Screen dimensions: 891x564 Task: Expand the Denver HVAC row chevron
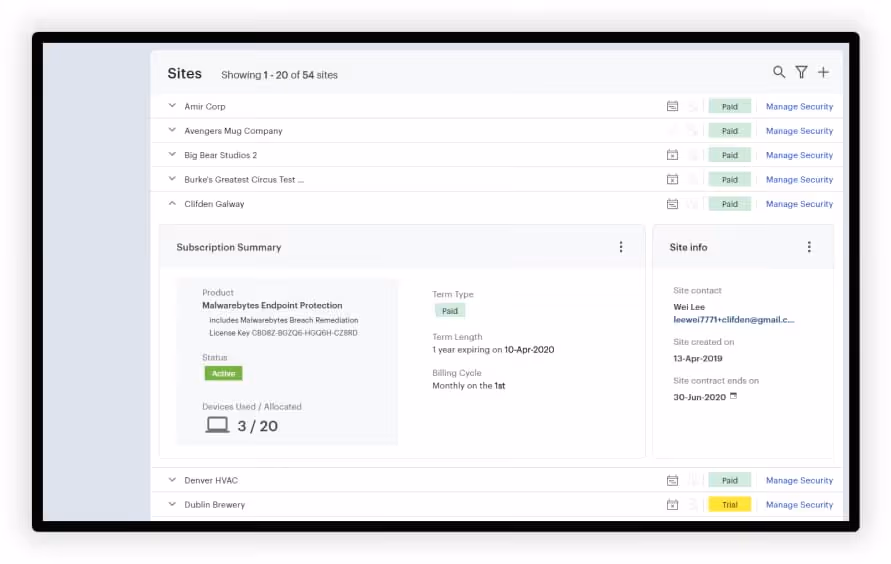click(x=172, y=480)
